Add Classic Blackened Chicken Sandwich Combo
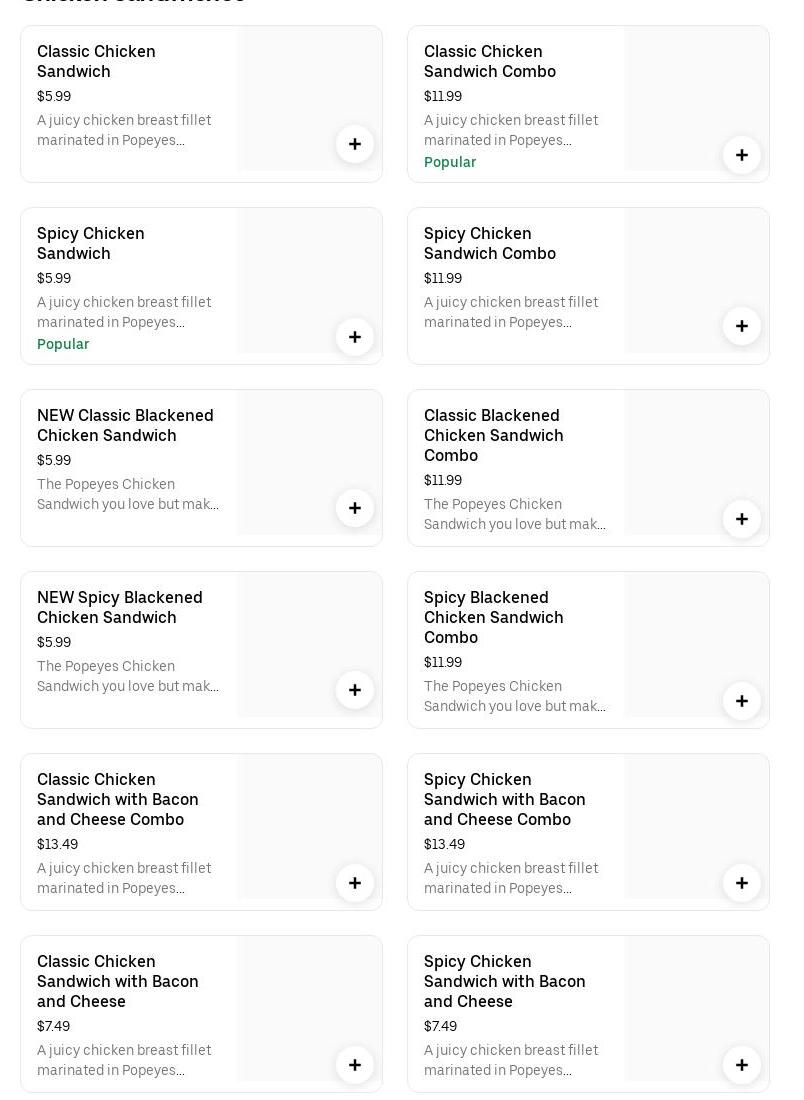The image size is (804, 1100). (x=742, y=519)
